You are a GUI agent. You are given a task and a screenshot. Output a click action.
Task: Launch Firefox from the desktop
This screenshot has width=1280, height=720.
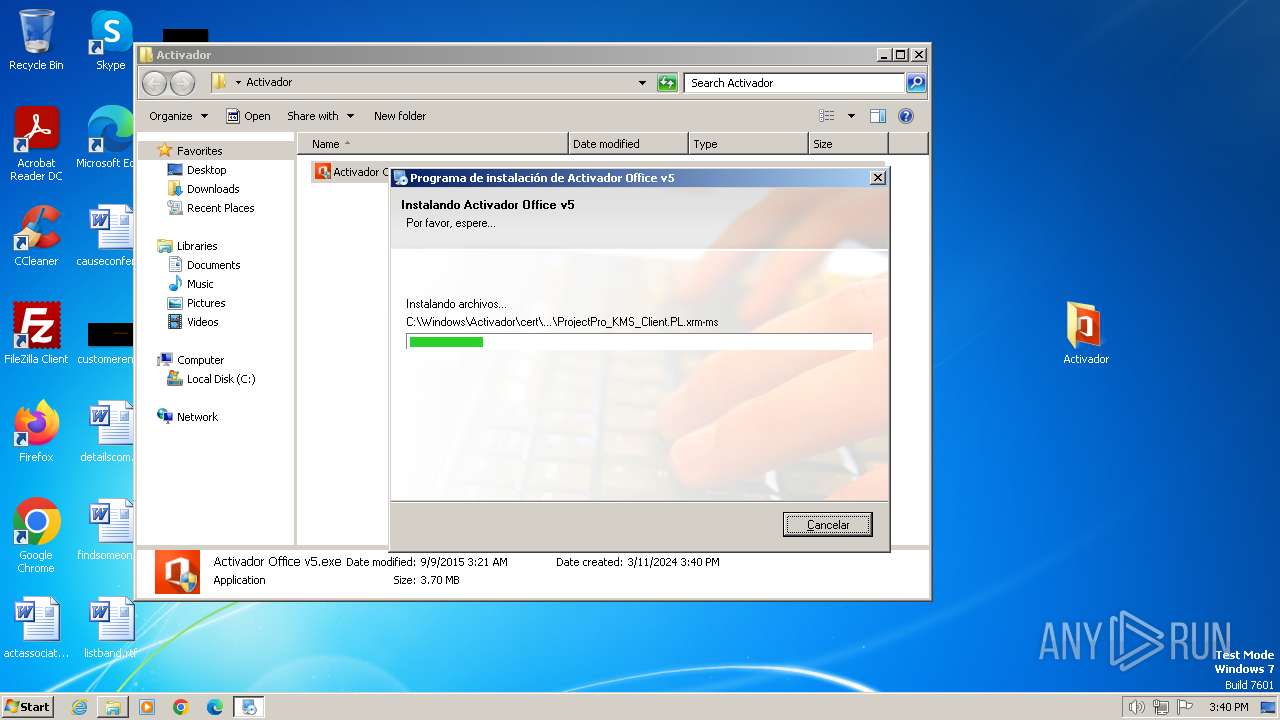pyautogui.click(x=36, y=432)
